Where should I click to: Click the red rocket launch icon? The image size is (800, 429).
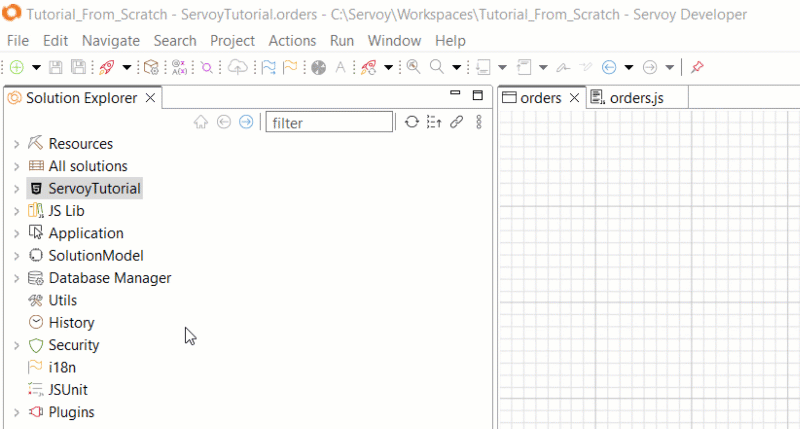coord(107,67)
